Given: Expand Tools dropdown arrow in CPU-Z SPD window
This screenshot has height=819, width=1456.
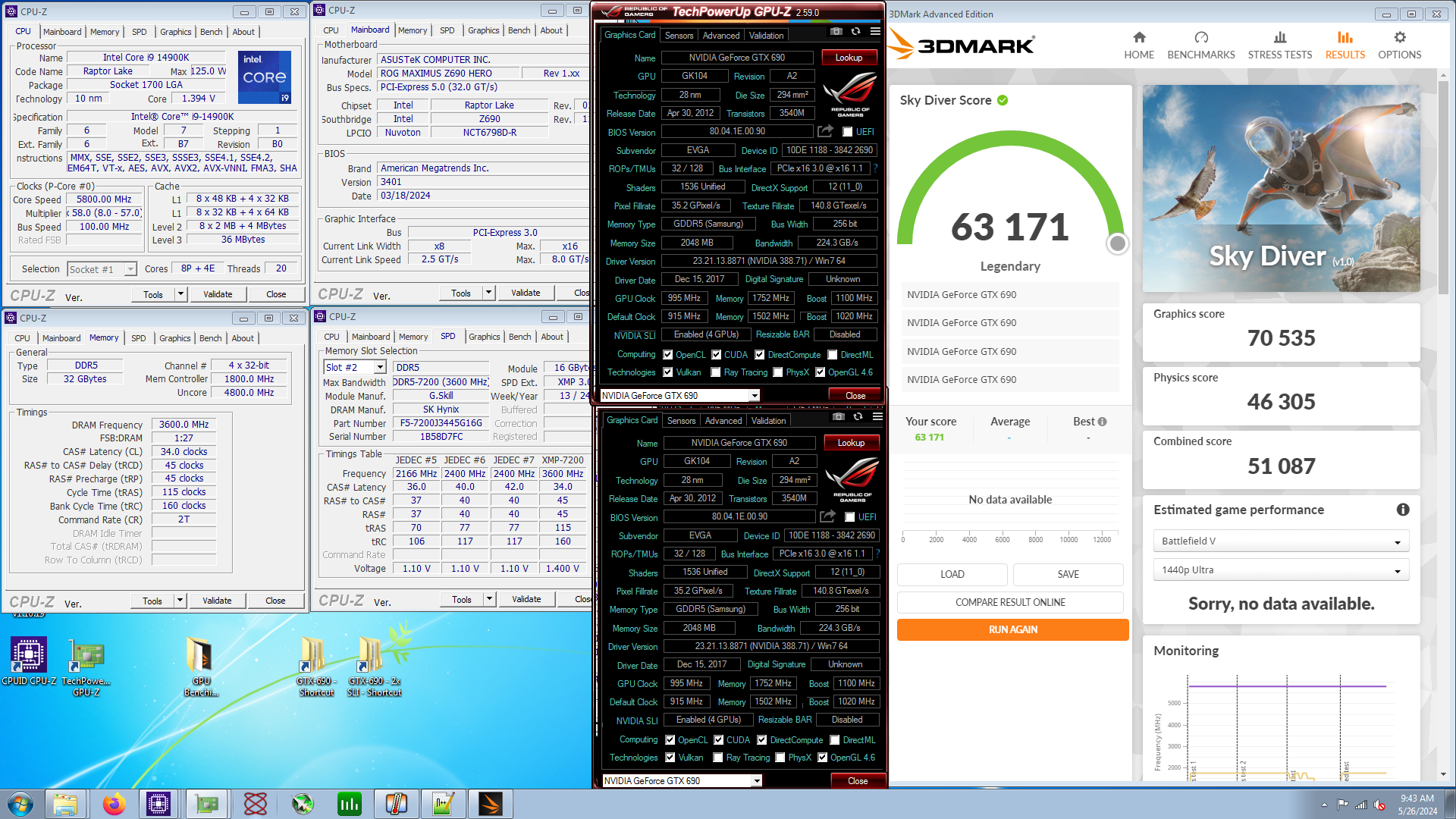Looking at the screenshot, I should (489, 599).
